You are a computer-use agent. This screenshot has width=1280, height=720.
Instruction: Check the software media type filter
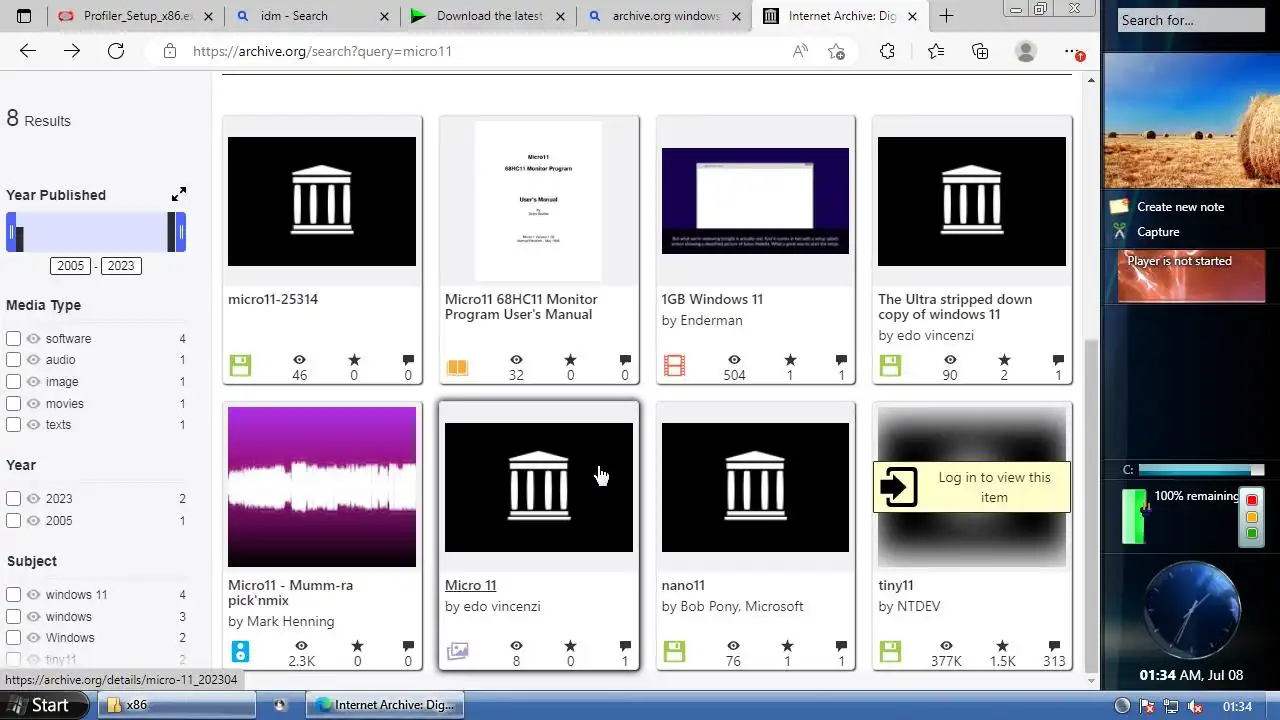(13, 338)
